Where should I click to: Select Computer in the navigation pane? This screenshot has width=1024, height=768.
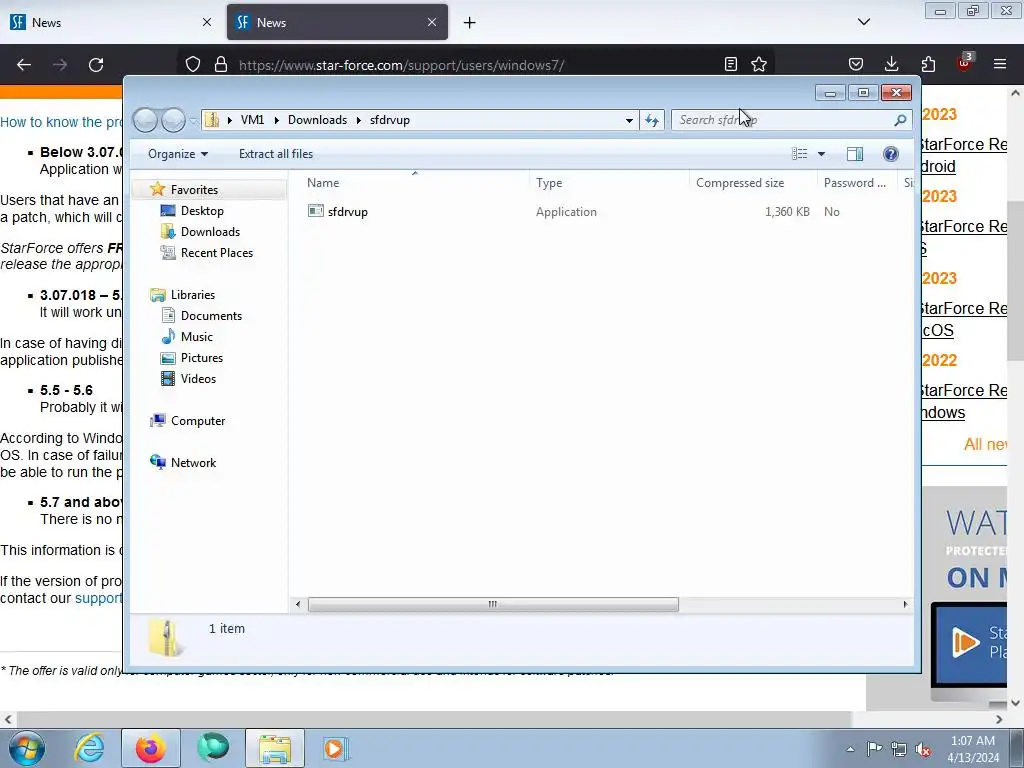198,421
